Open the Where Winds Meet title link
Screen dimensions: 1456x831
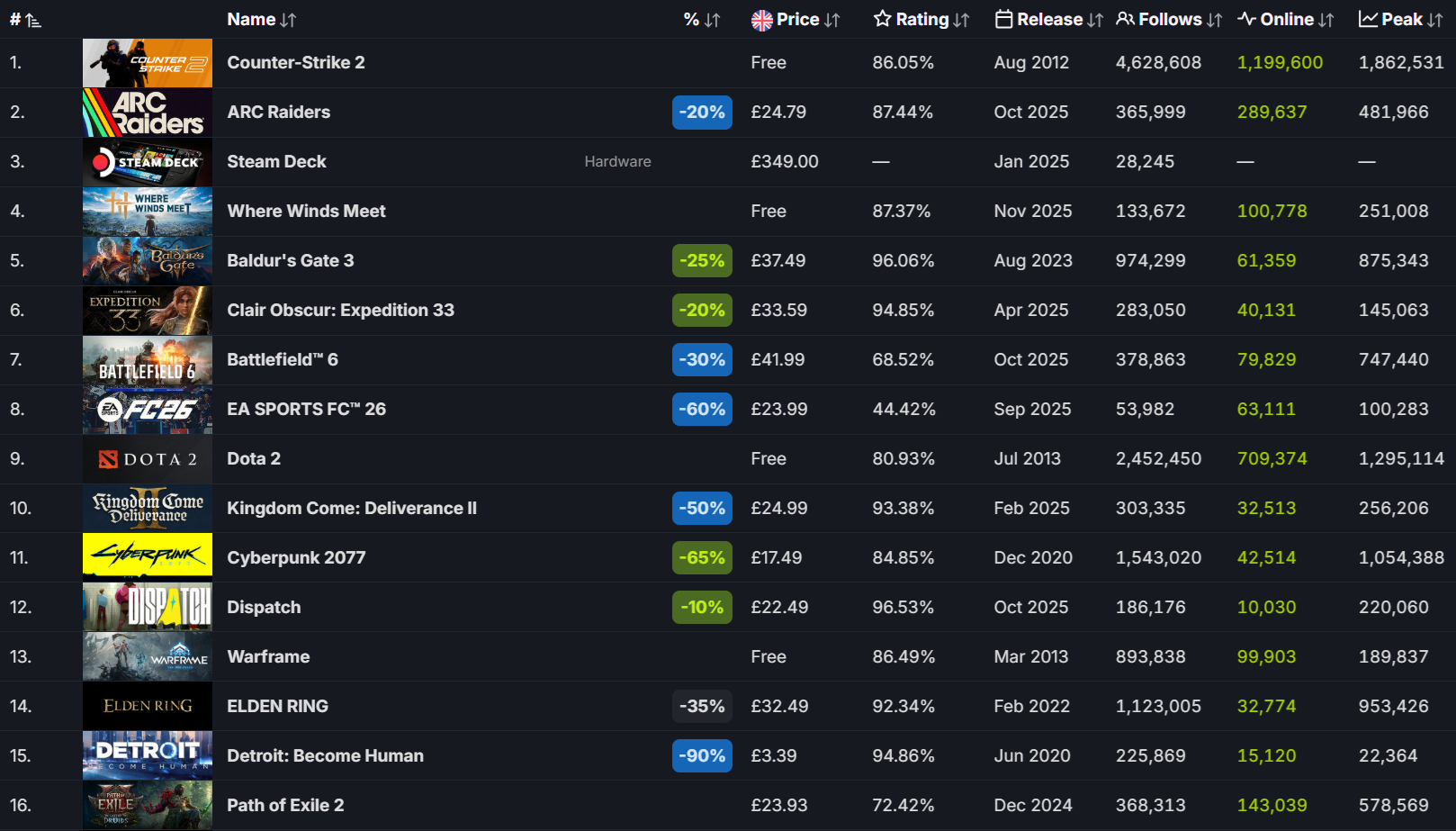click(x=306, y=211)
